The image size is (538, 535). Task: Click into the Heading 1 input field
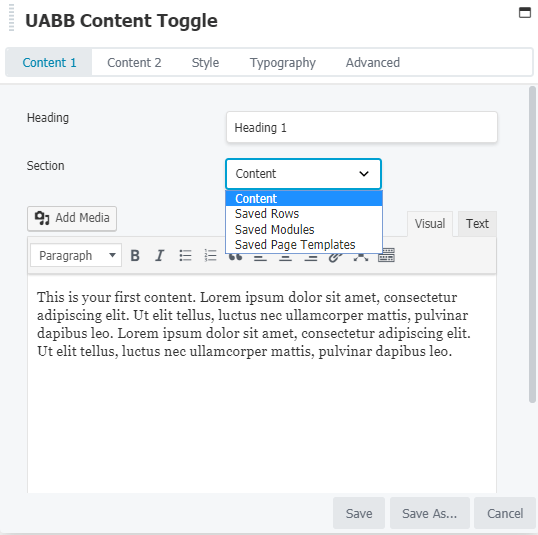point(362,127)
